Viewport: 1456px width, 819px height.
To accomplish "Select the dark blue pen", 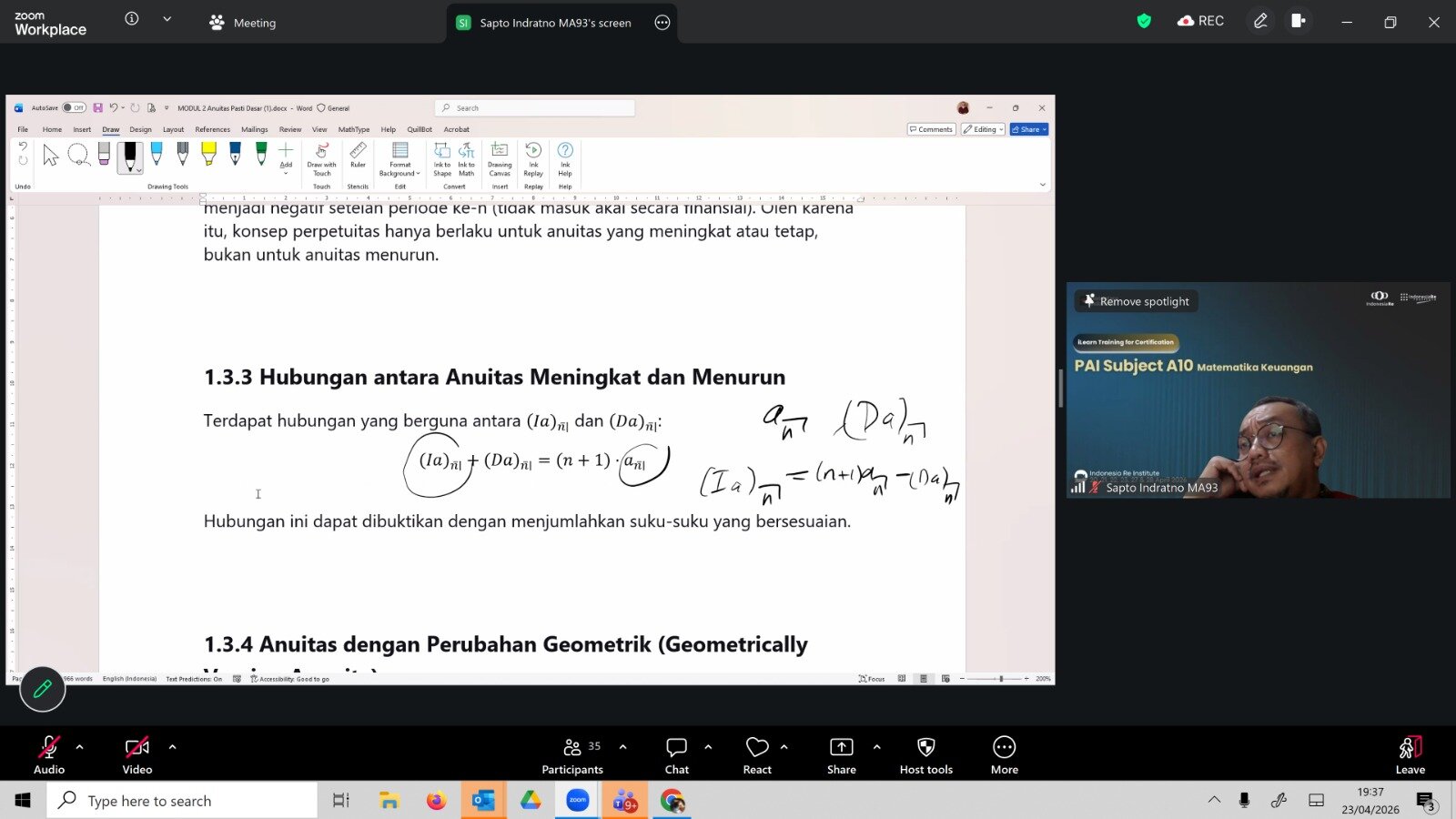I will click(235, 155).
